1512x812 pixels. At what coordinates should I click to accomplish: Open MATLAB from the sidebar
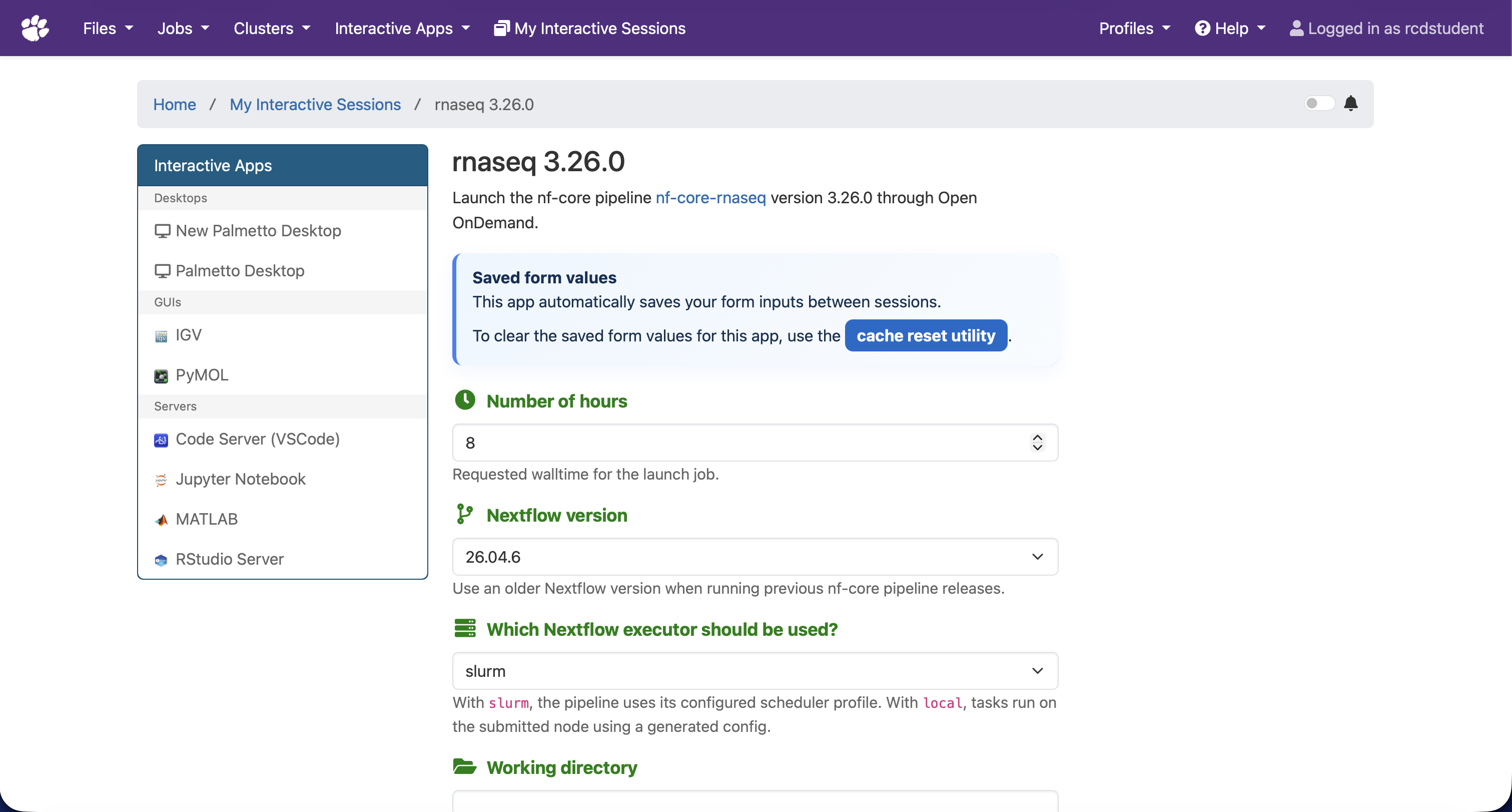tap(282, 519)
